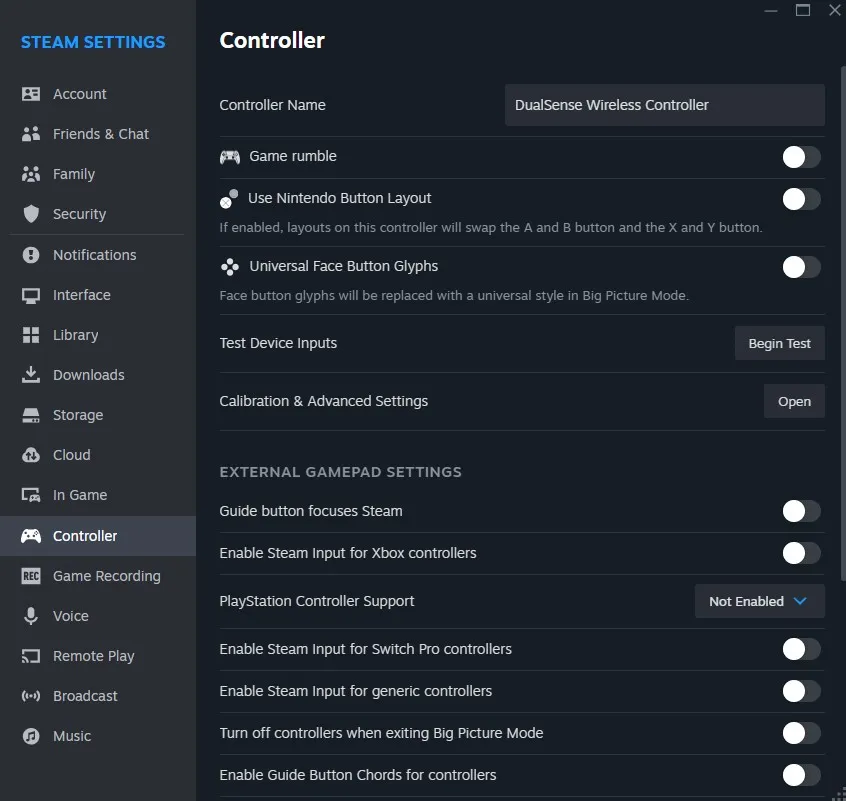
Task: Open the Voice microphone icon
Action: click(x=31, y=616)
